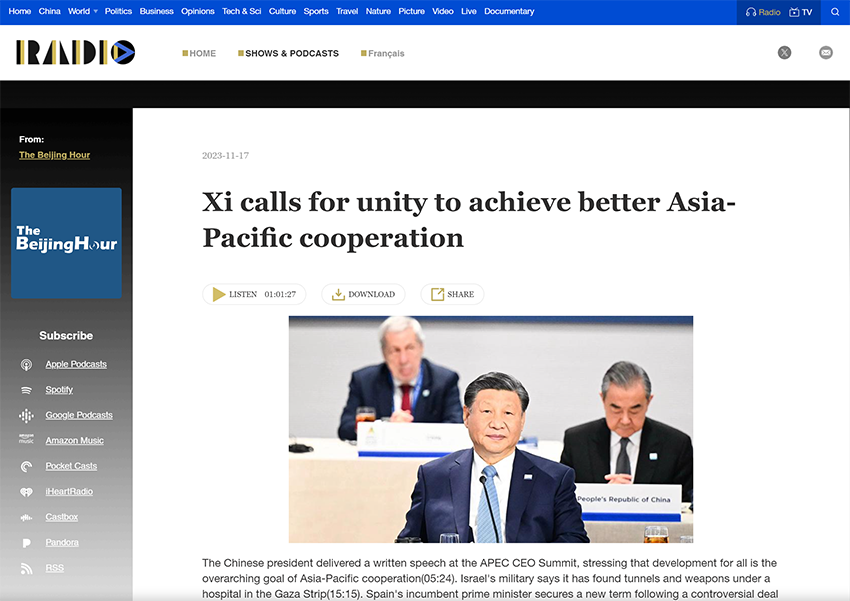Open The Beijing Hour link

pos(54,155)
